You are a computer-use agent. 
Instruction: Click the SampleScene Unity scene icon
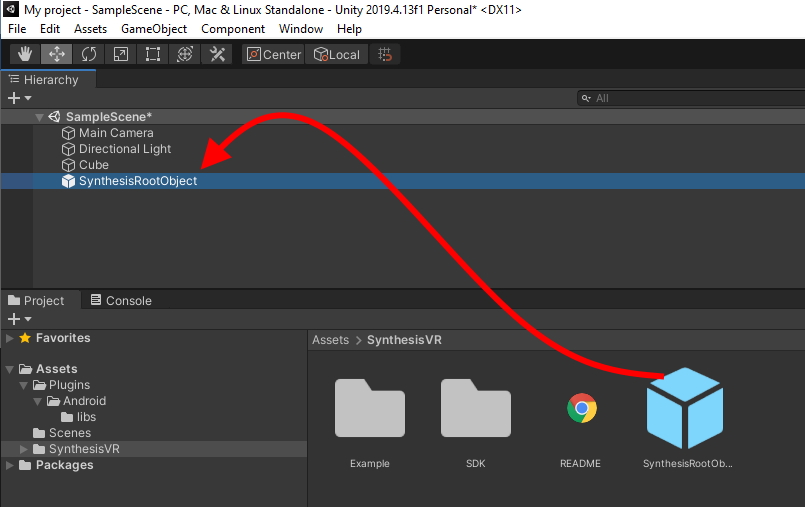click(54, 116)
